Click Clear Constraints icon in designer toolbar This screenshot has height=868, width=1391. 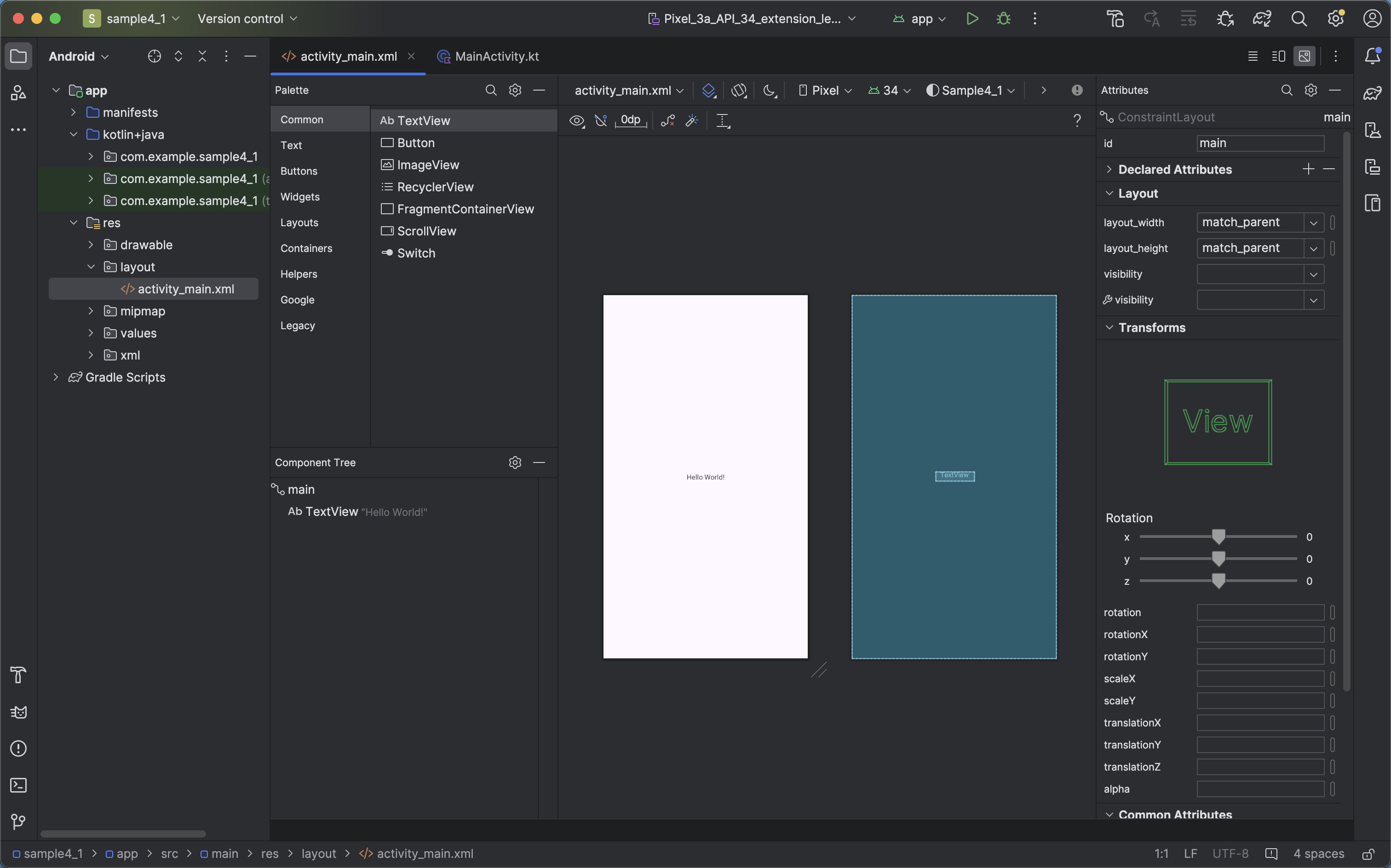[667, 120]
